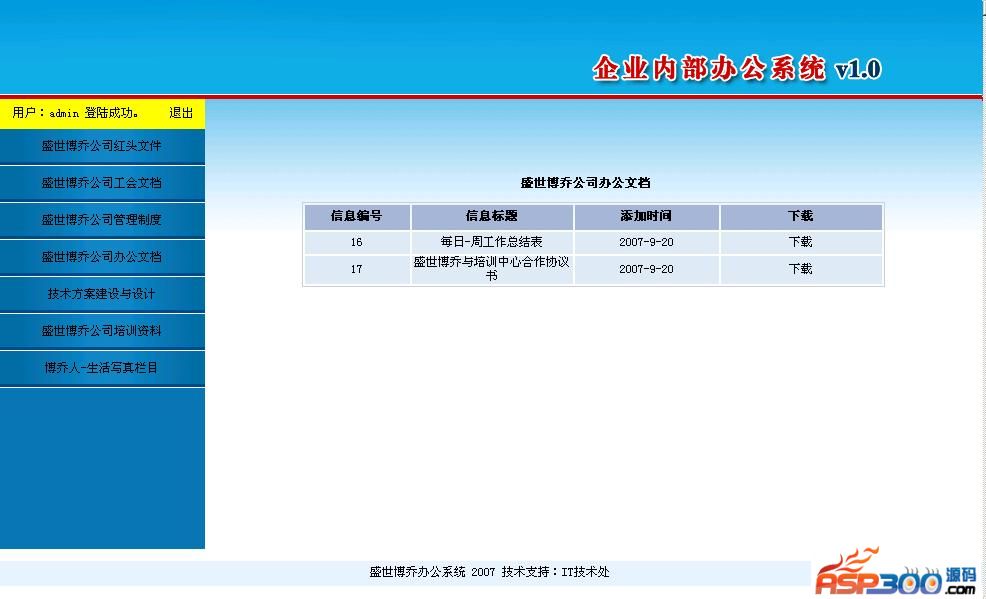The width and height of the screenshot is (986, 599).
Task: Open 盛世博乔公司红头文件 menu item
Action: click(x=101, y=146)
